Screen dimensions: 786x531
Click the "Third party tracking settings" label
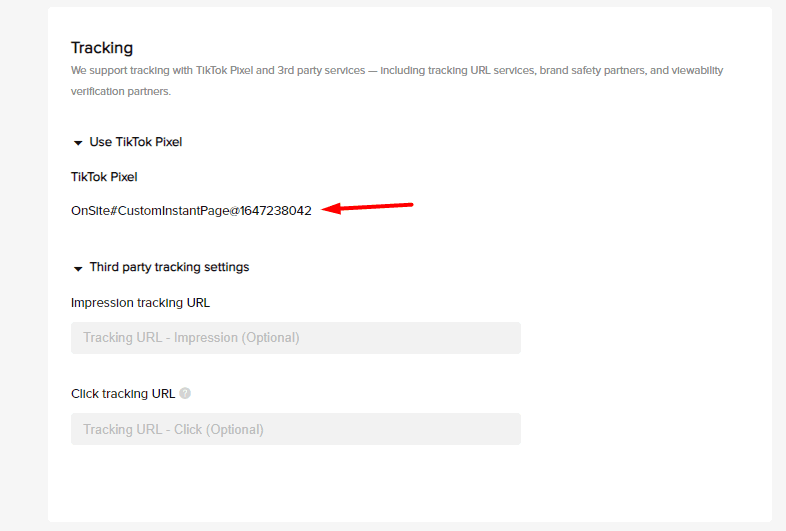(169, 267)
